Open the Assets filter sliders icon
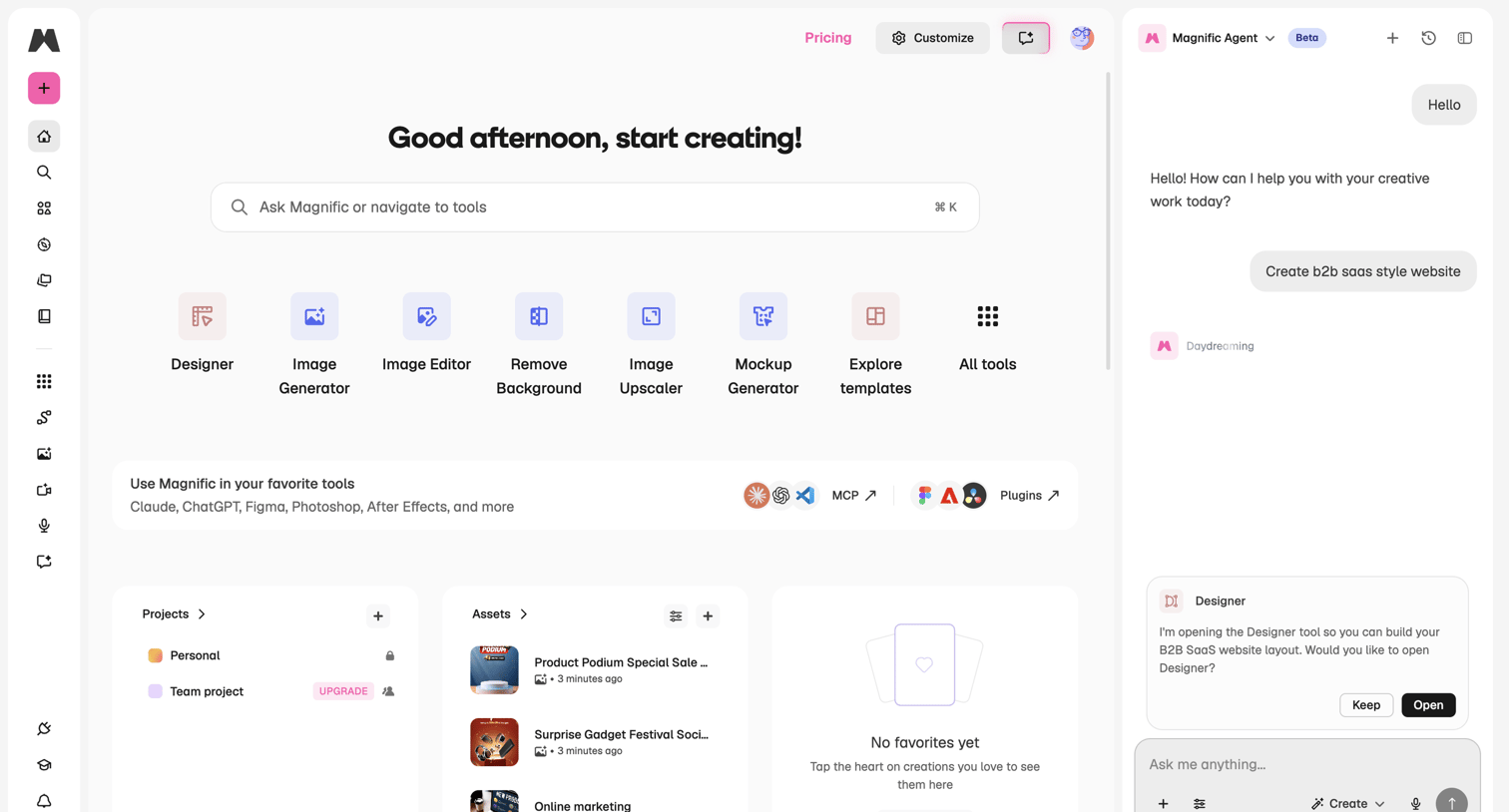 (676, 616)
